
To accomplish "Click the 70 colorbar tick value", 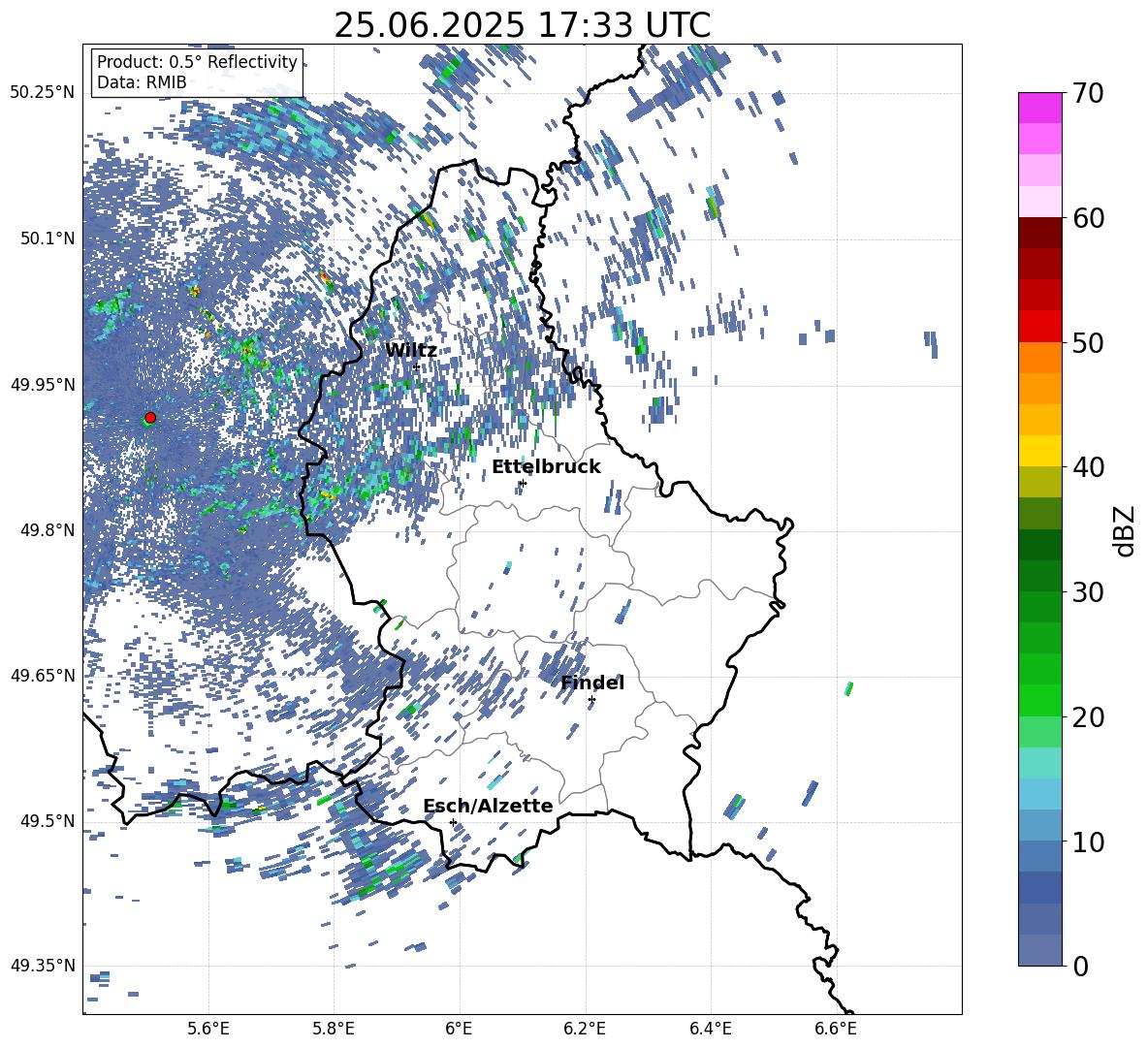I will 1088,93.
